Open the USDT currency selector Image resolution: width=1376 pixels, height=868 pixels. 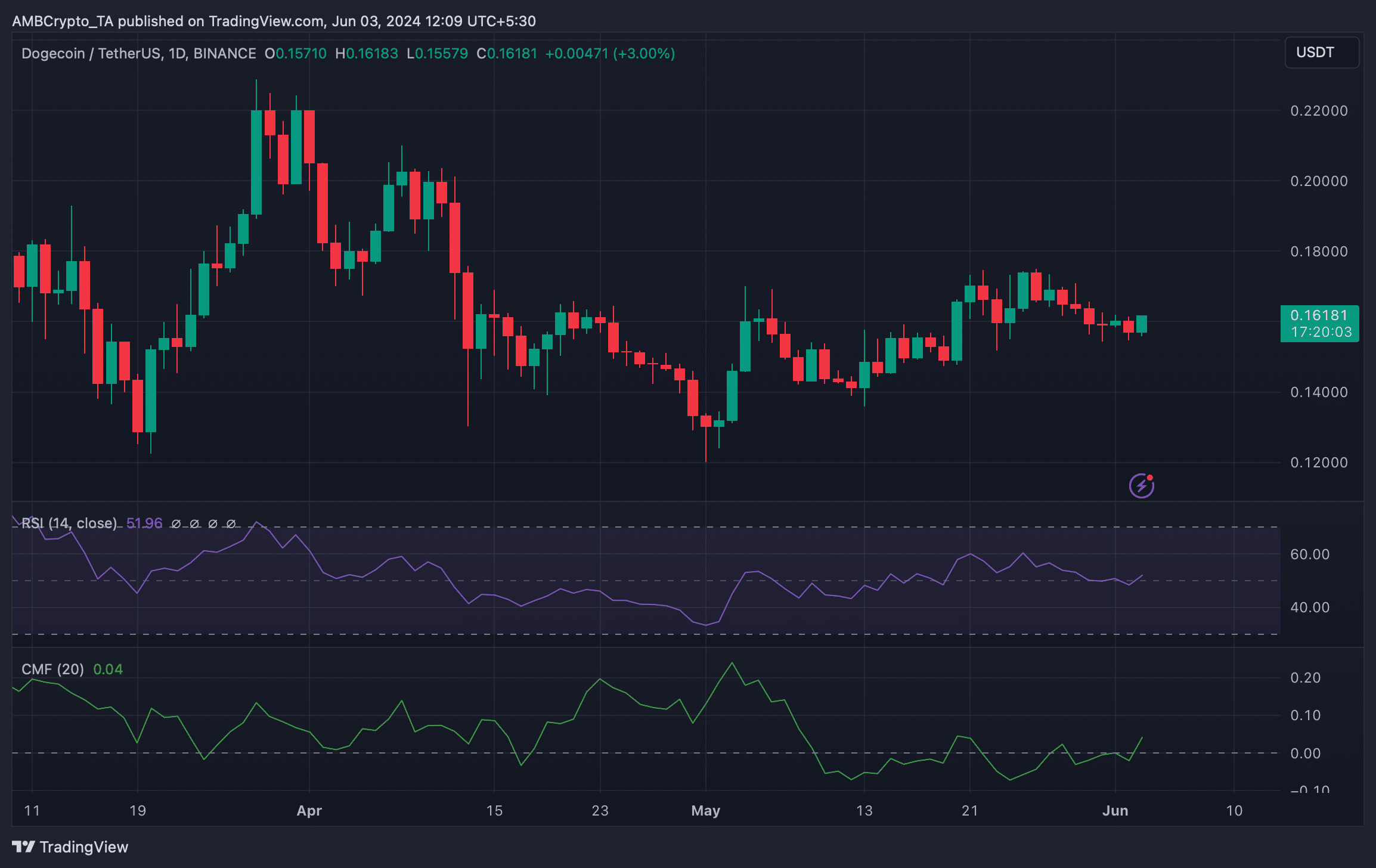[x=1321, y=52]
